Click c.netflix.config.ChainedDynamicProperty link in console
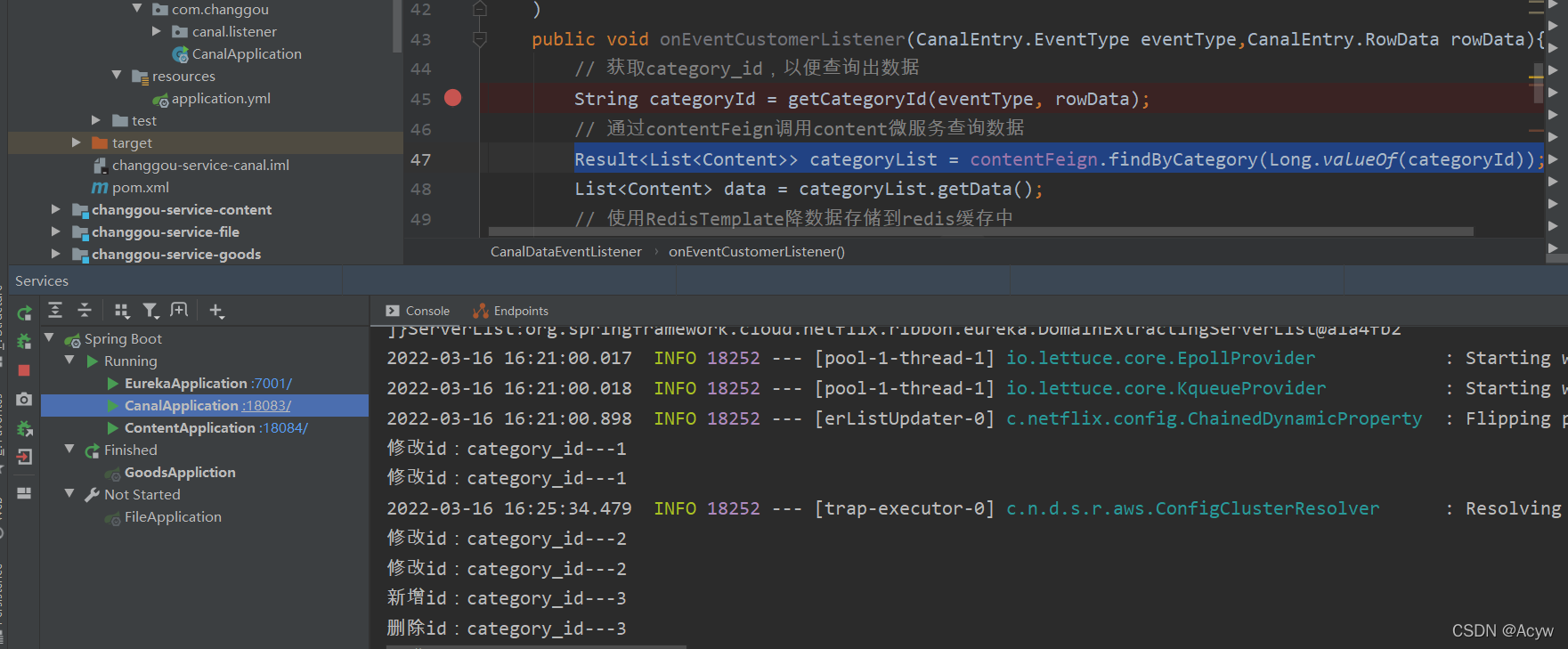The image size is (1568, 649). pyautogui.click(x=1214, y=418)
